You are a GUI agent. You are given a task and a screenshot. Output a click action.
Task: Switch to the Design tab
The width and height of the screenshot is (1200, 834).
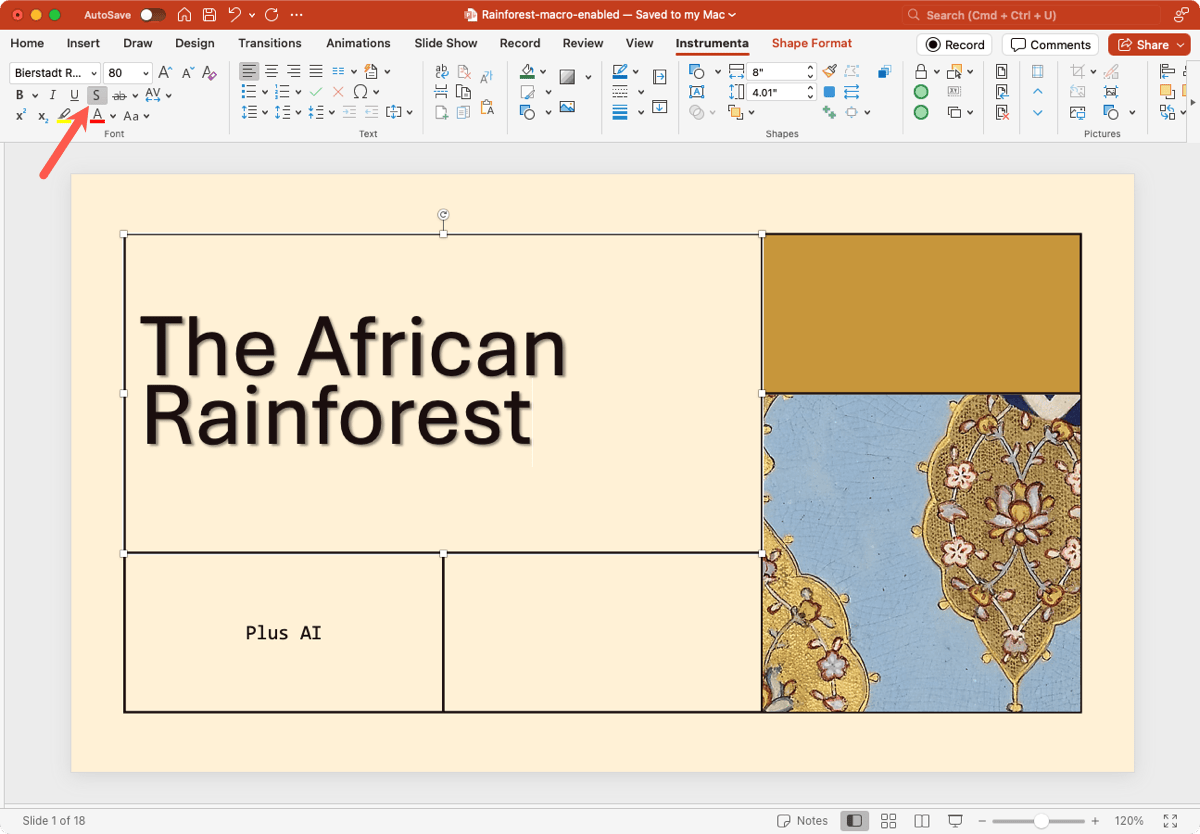pos(195,43)
